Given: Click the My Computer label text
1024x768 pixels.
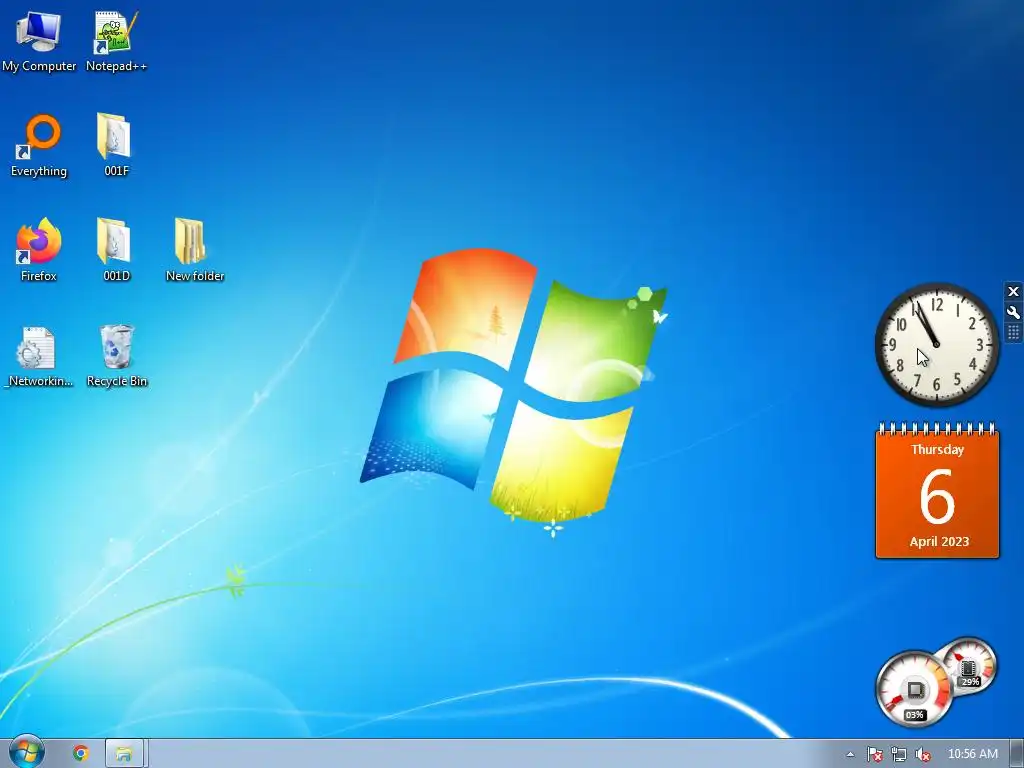Looking at the screenshot, I should 39,66.
